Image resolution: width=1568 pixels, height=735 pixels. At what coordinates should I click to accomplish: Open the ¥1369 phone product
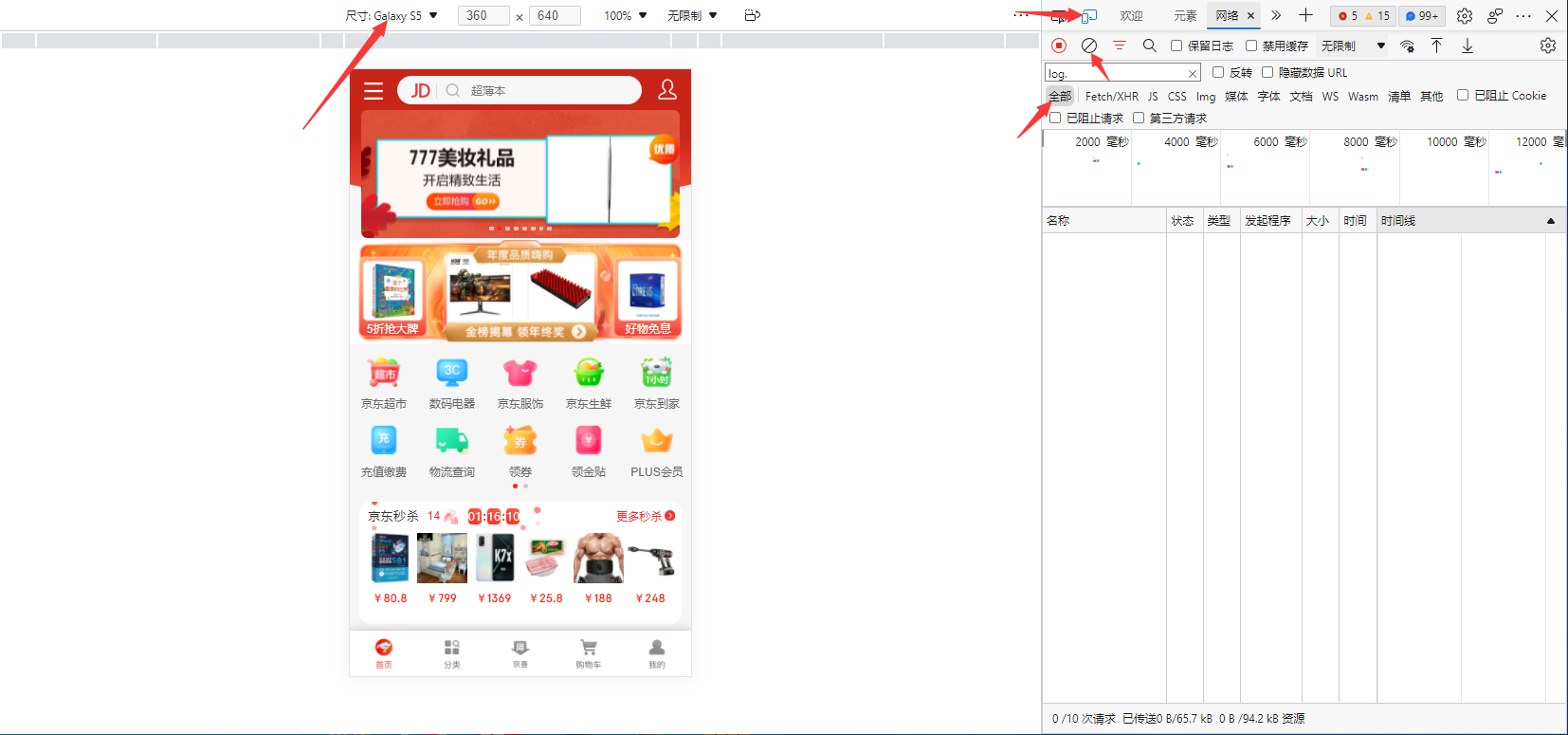(x=494, y=568)
